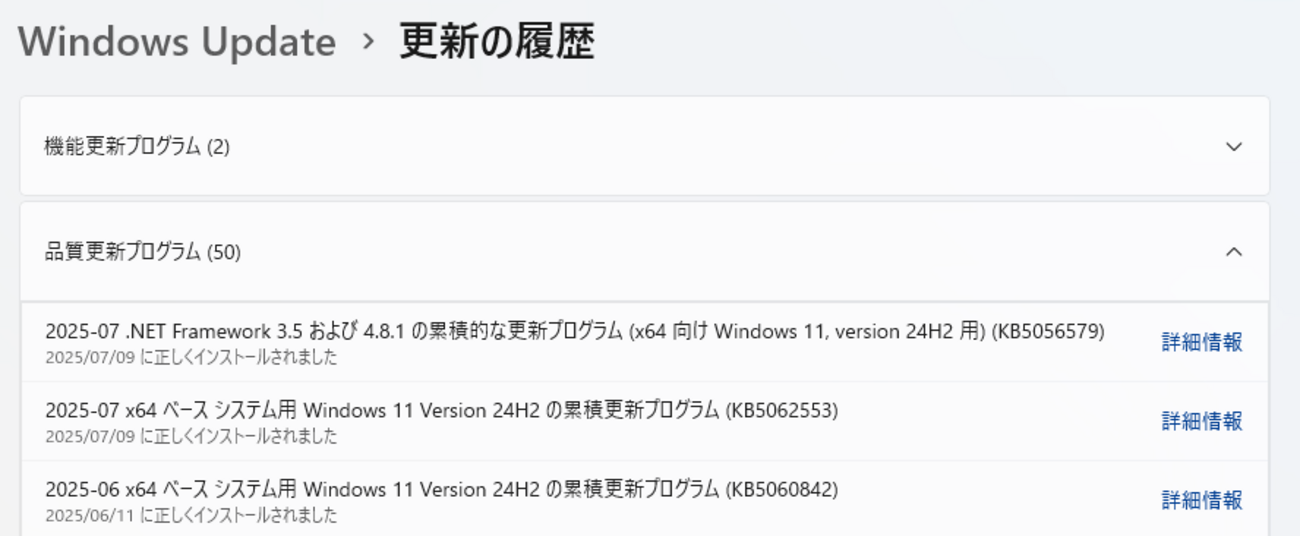The width and height of the screenshot is (1300, 536).
Task: Click the (KB5060842) number text
Action: pos(781,489)
